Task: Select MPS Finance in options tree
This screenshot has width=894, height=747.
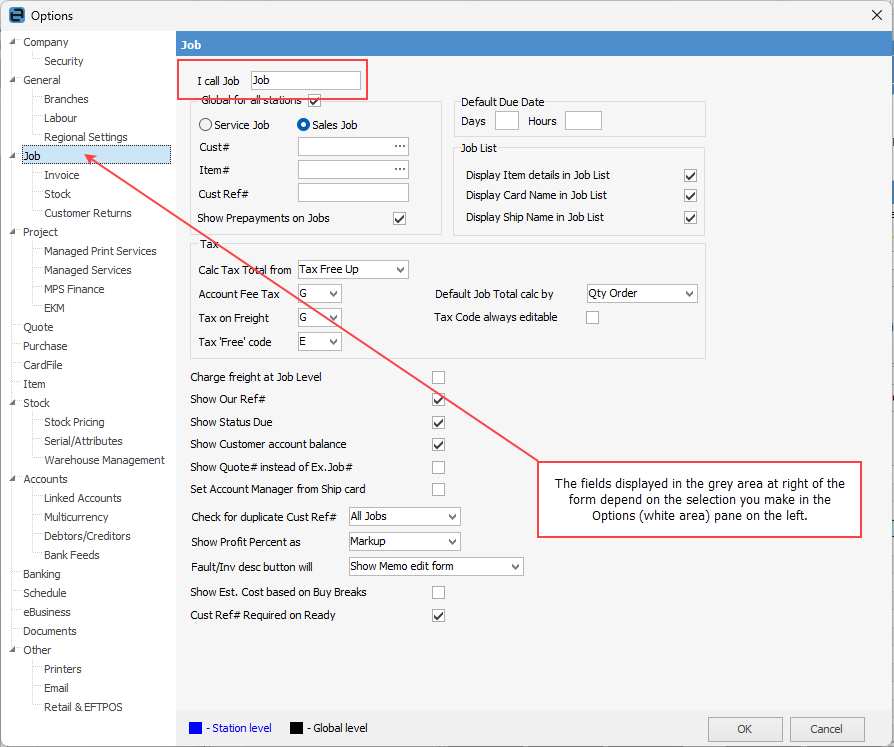Action: [74, 289]
